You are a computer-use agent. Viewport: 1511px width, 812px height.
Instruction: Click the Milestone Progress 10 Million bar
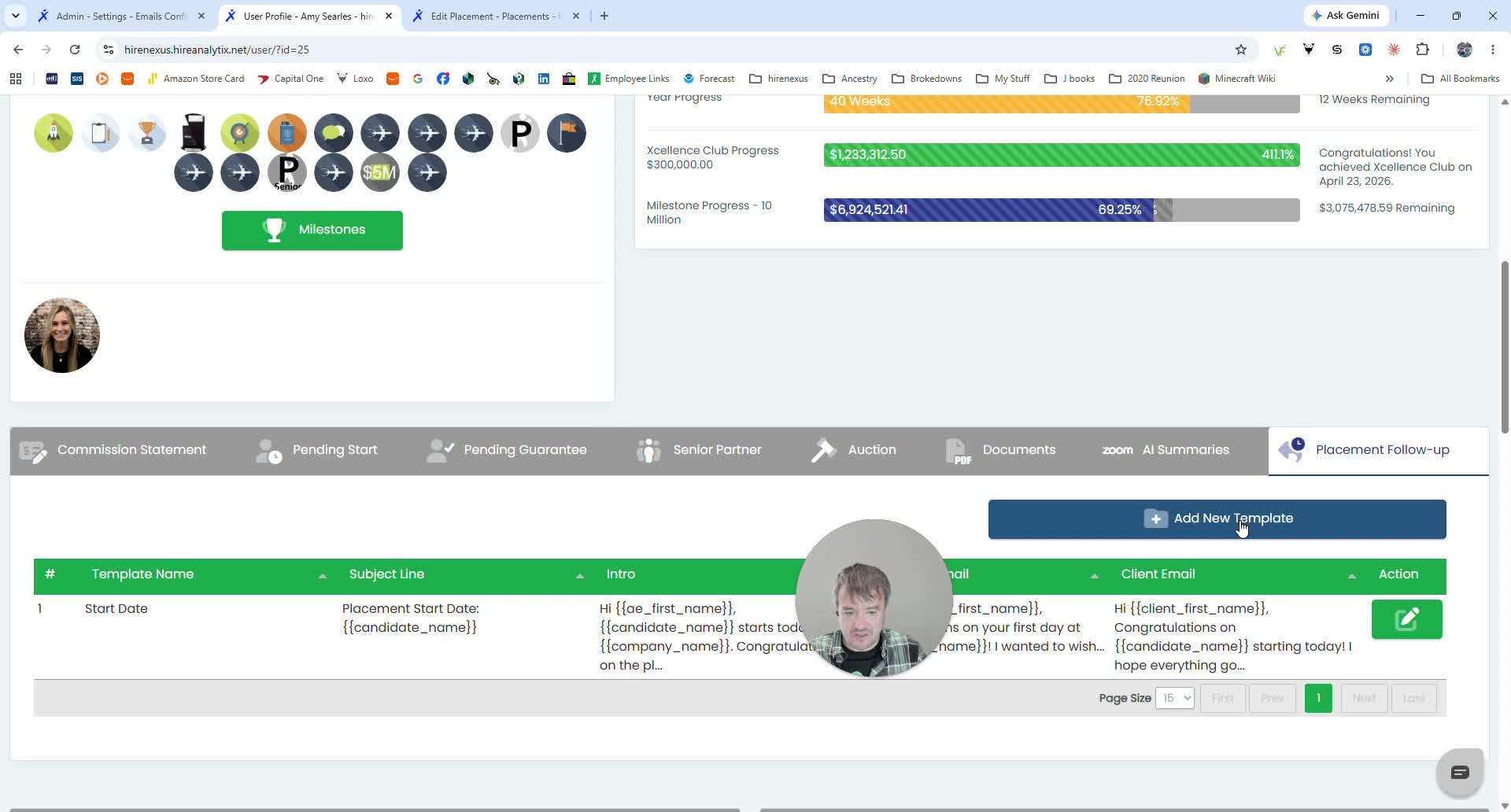(1062, 210)
